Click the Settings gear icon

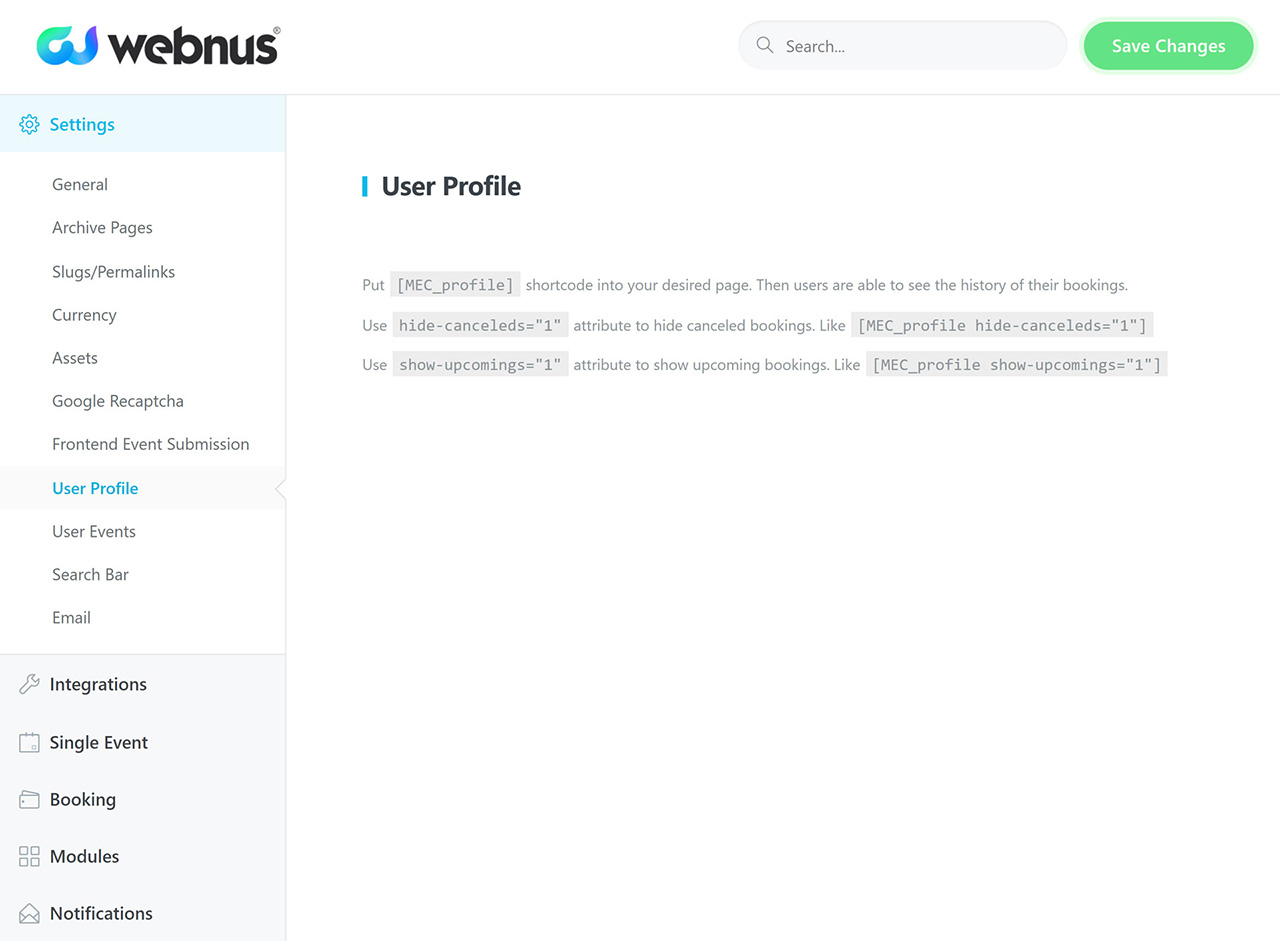tap(30, 125)
